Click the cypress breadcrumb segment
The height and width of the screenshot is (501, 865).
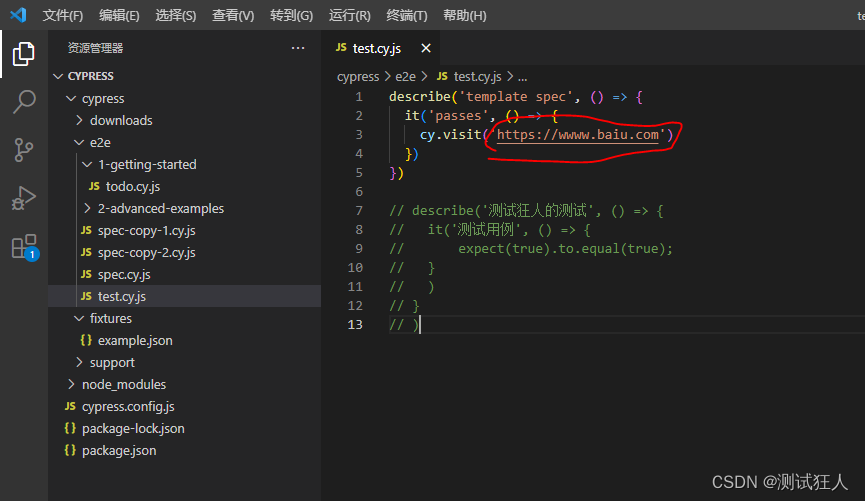coord(358,77)
